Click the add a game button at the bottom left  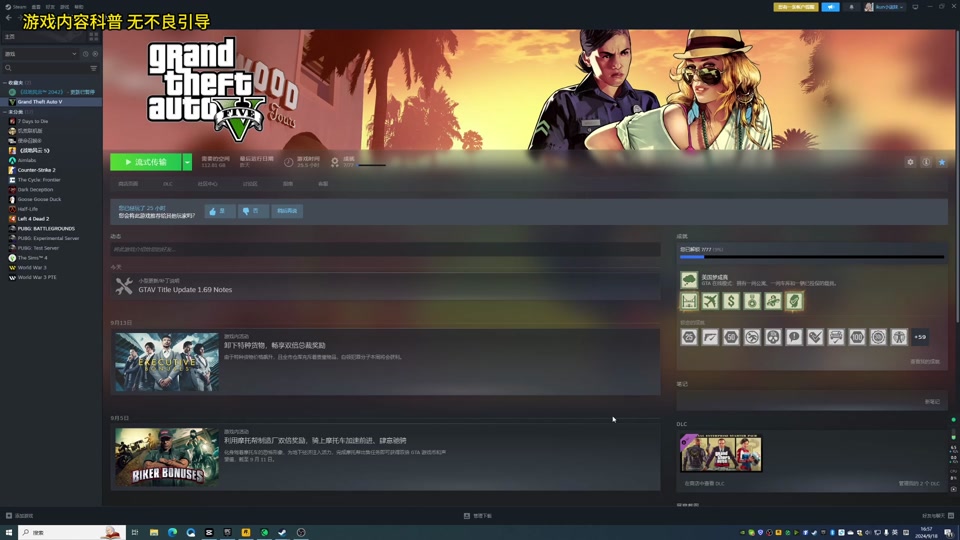[x=20, y=516]
